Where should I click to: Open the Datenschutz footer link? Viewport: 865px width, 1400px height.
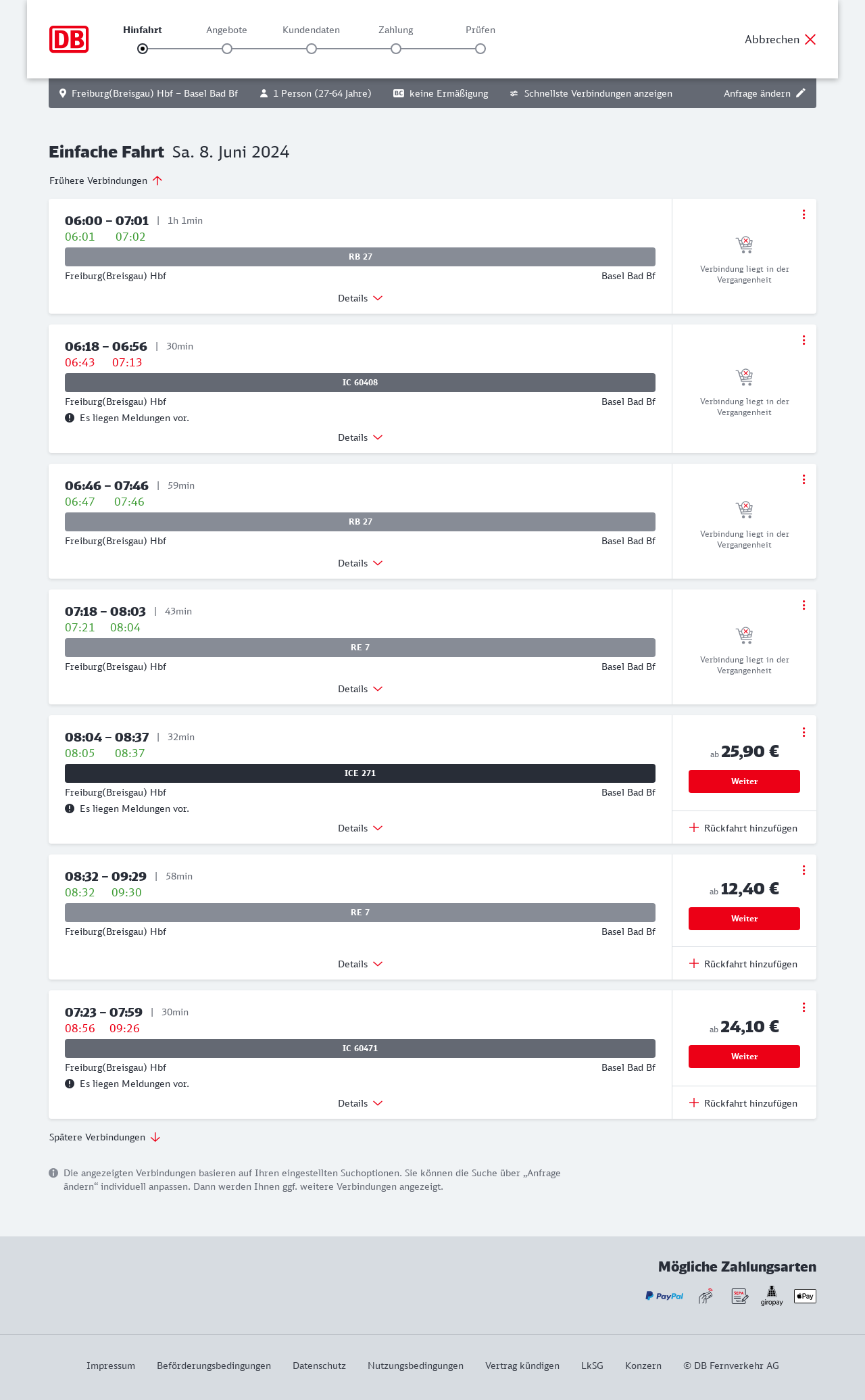click(319, 1366)
